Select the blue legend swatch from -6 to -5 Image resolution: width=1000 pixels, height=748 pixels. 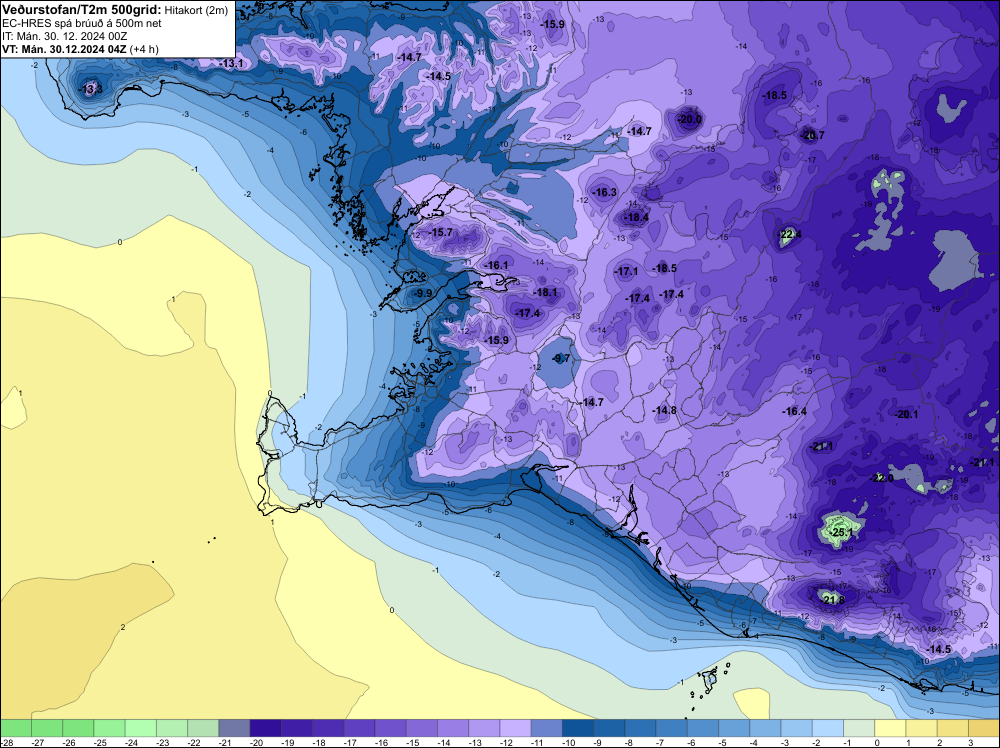tap(703, 728)
